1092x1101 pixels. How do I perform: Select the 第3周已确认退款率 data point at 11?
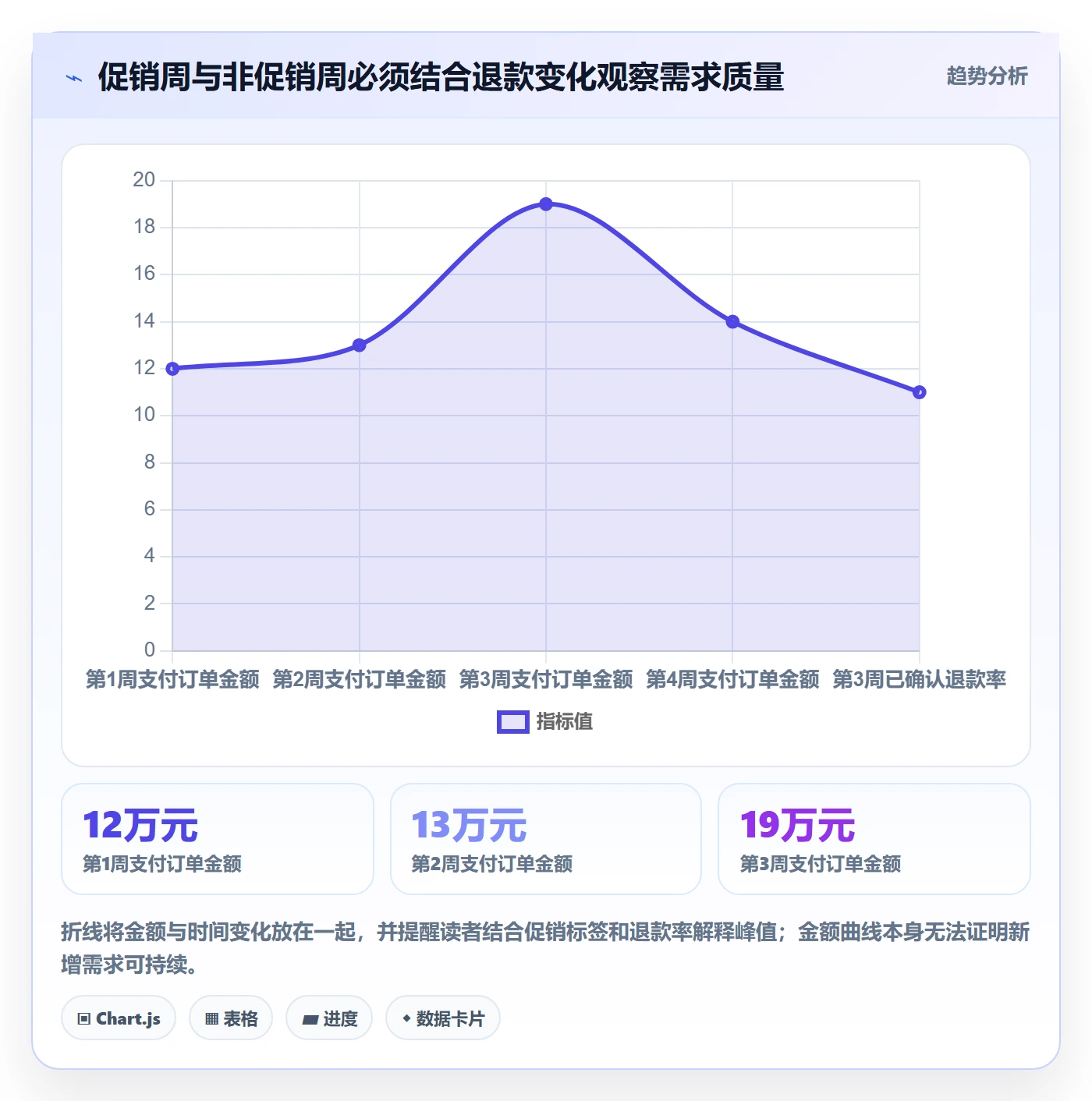coord(920,392)
